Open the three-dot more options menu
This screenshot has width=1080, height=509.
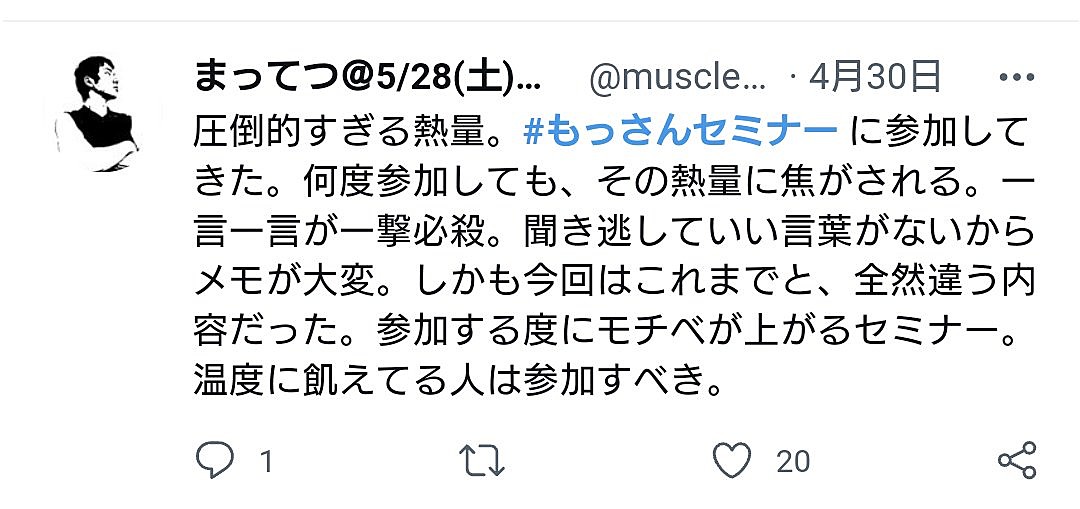(1017, 78)
